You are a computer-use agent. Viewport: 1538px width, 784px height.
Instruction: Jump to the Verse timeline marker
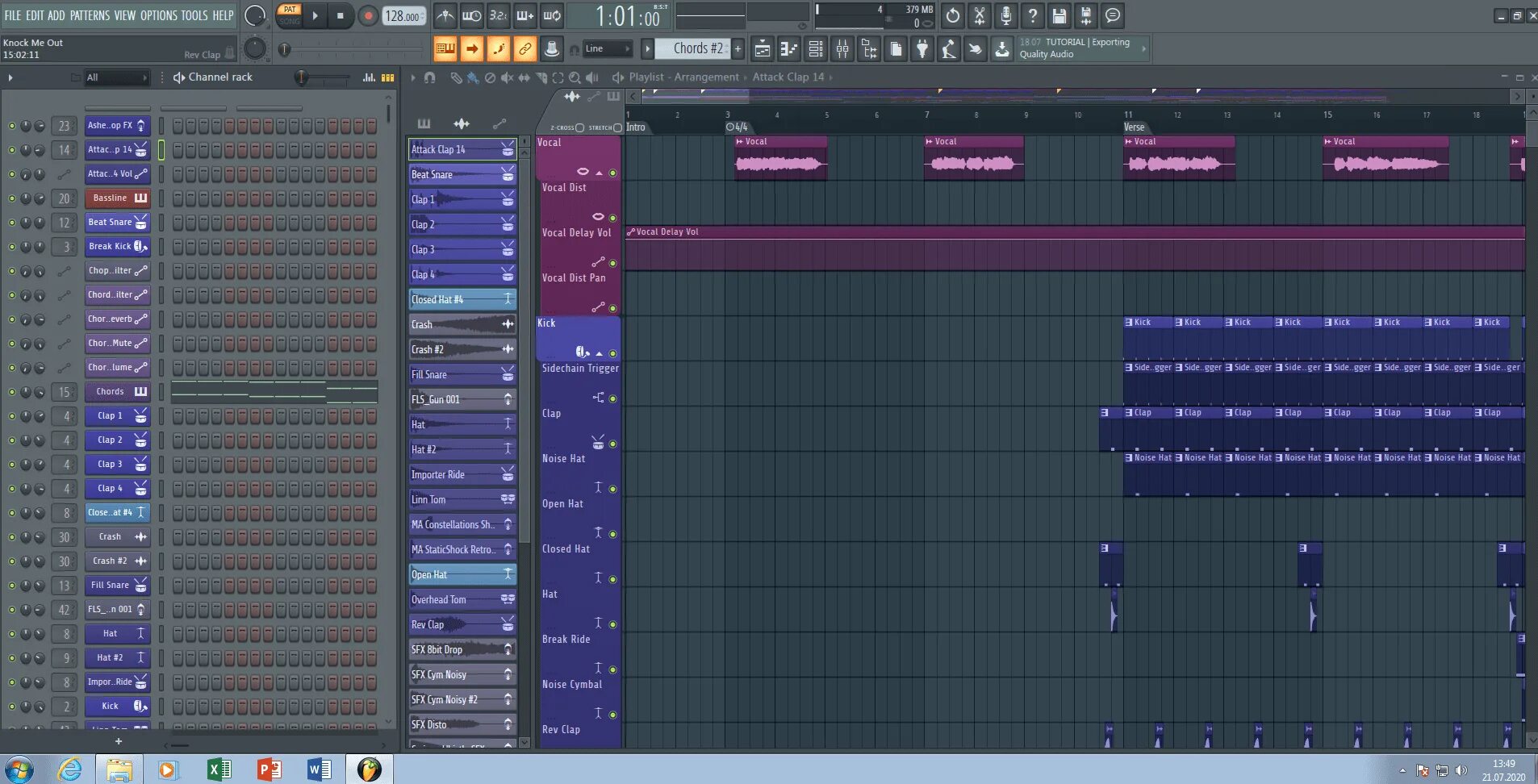coord(1134,127)
